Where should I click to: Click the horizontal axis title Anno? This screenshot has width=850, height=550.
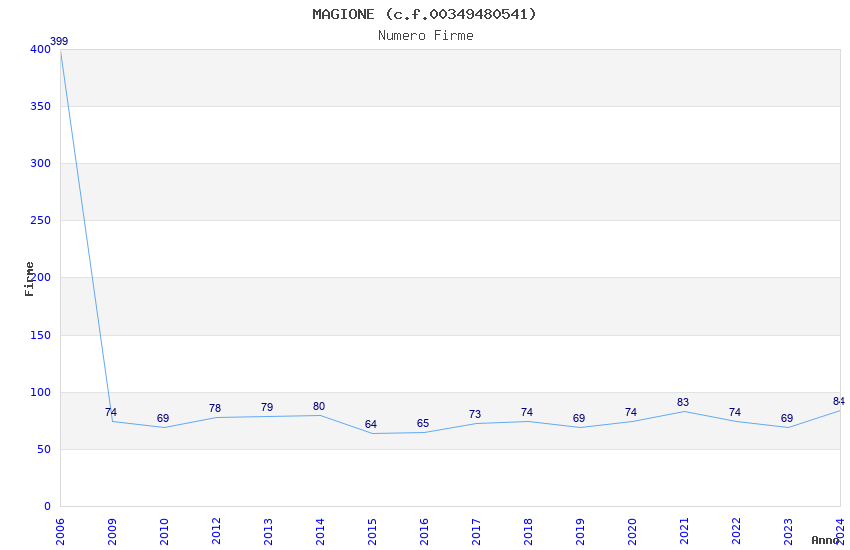pos(825,540)
